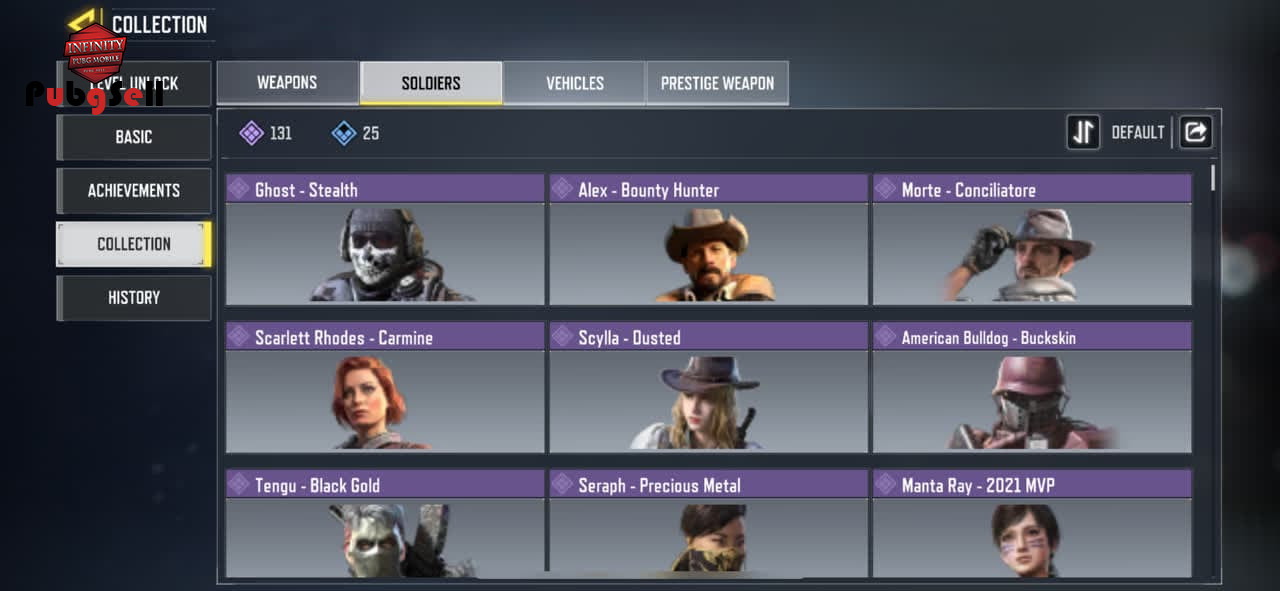
Task: Click the sort order arrows icon
Action: tap(1083, 132)
